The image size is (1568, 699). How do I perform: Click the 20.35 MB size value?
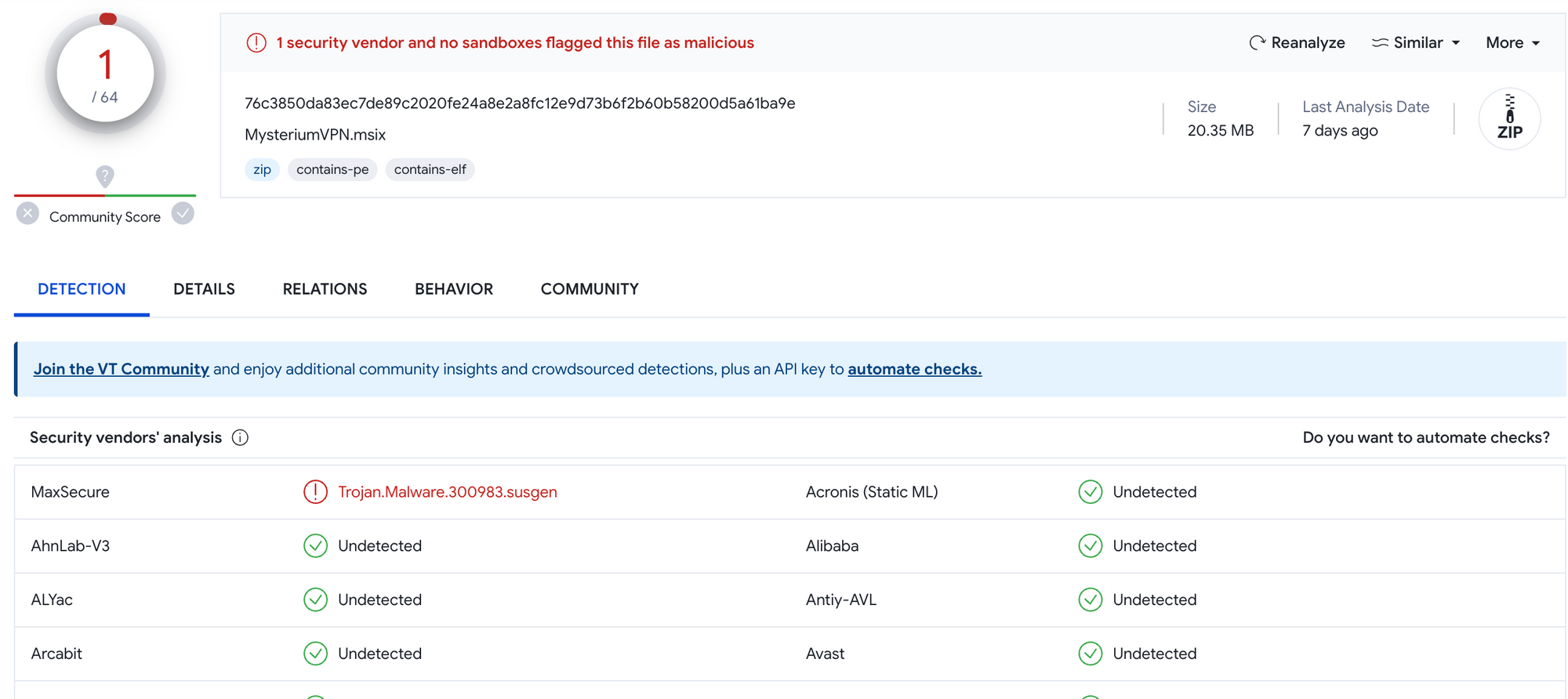[x=1221, y=131]
